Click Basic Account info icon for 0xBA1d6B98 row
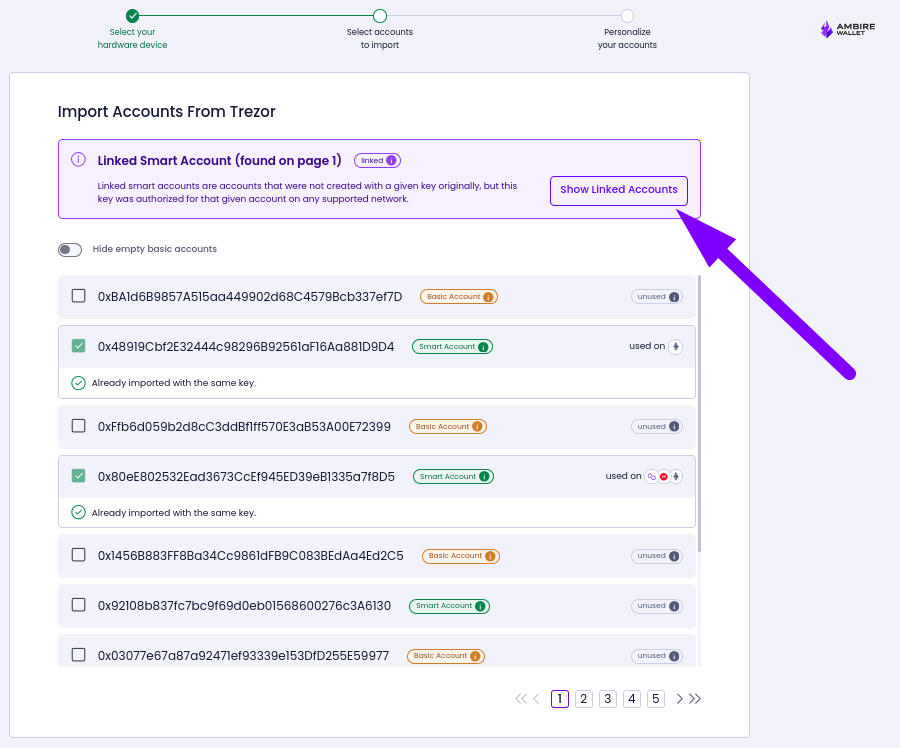 coord(488,297)
